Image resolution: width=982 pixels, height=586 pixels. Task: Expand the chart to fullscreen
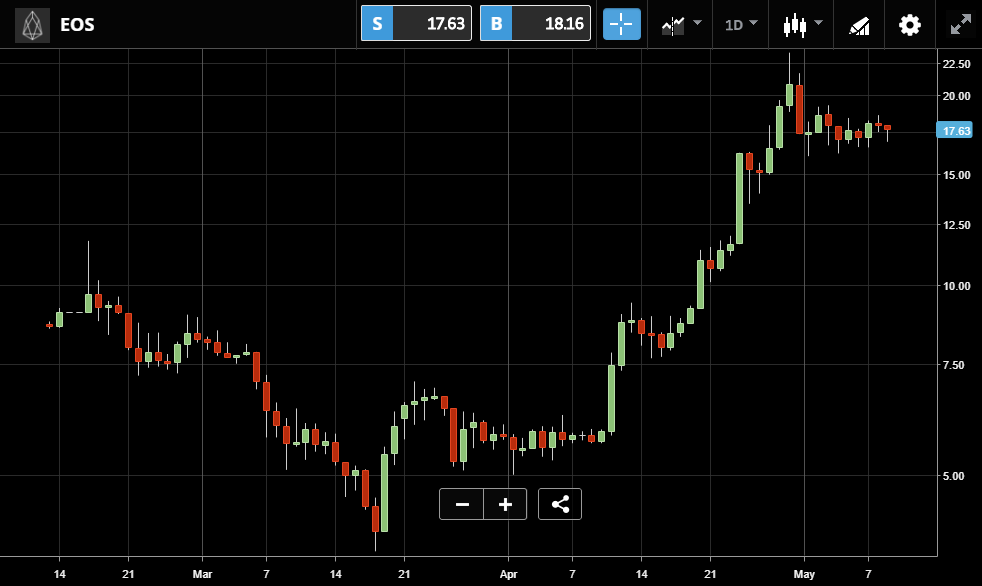coord(960,25)
